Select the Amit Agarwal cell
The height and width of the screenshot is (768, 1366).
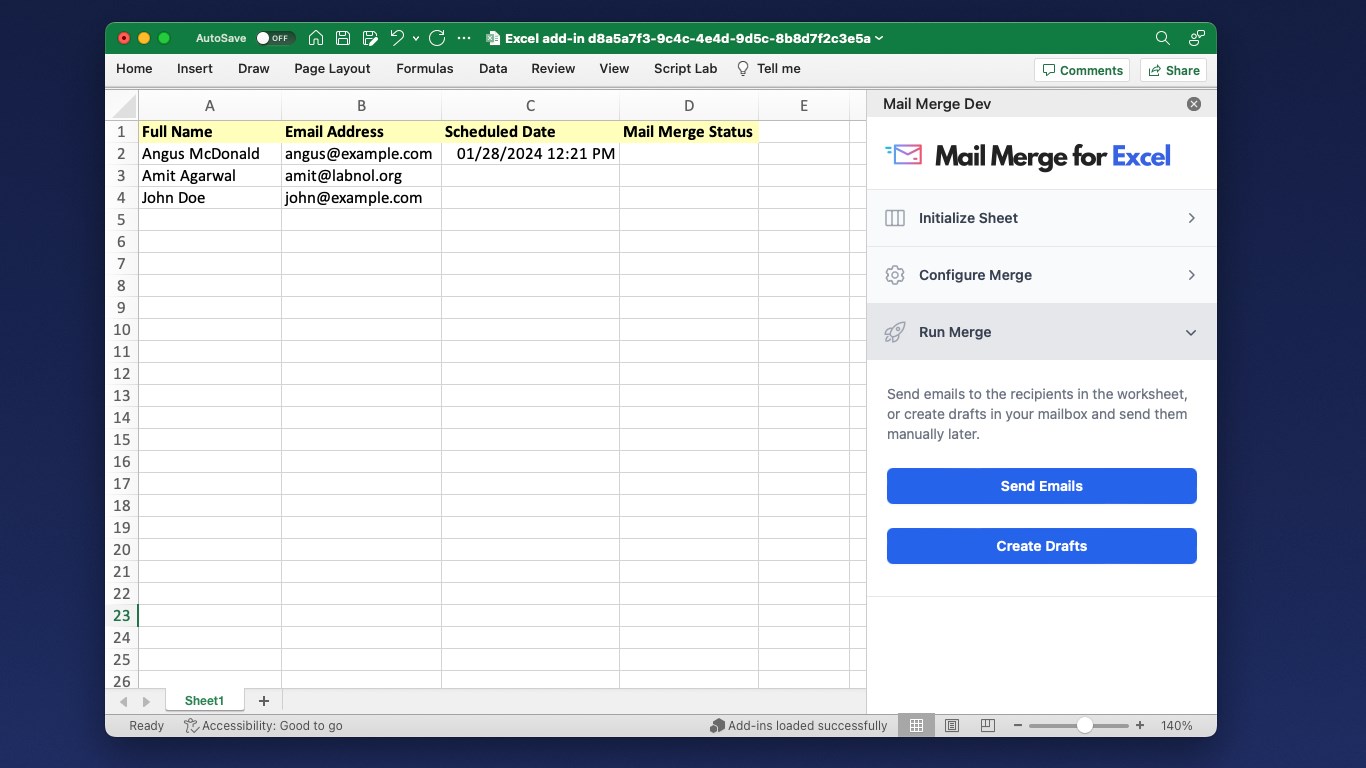pos(210,175)
